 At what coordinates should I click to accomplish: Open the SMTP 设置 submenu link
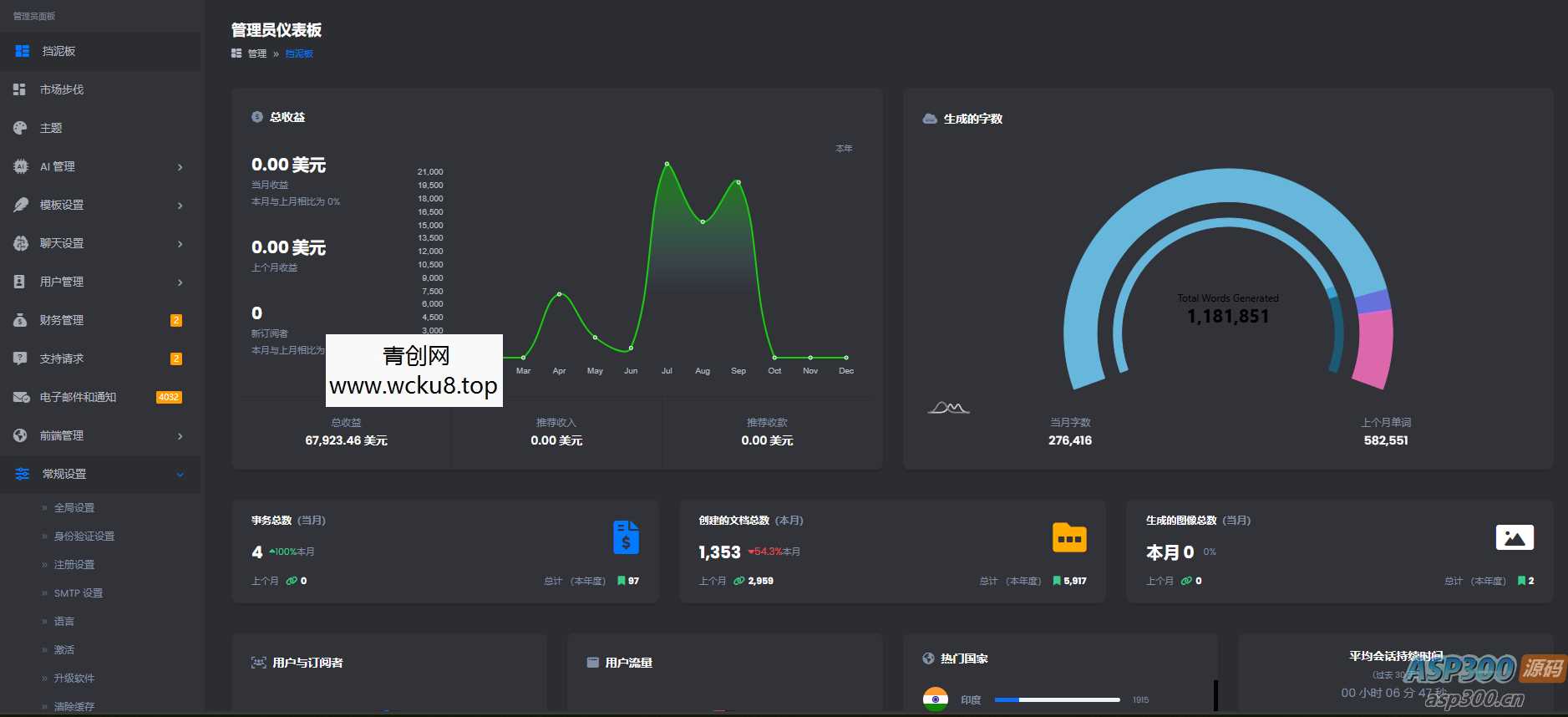[79, 593]
